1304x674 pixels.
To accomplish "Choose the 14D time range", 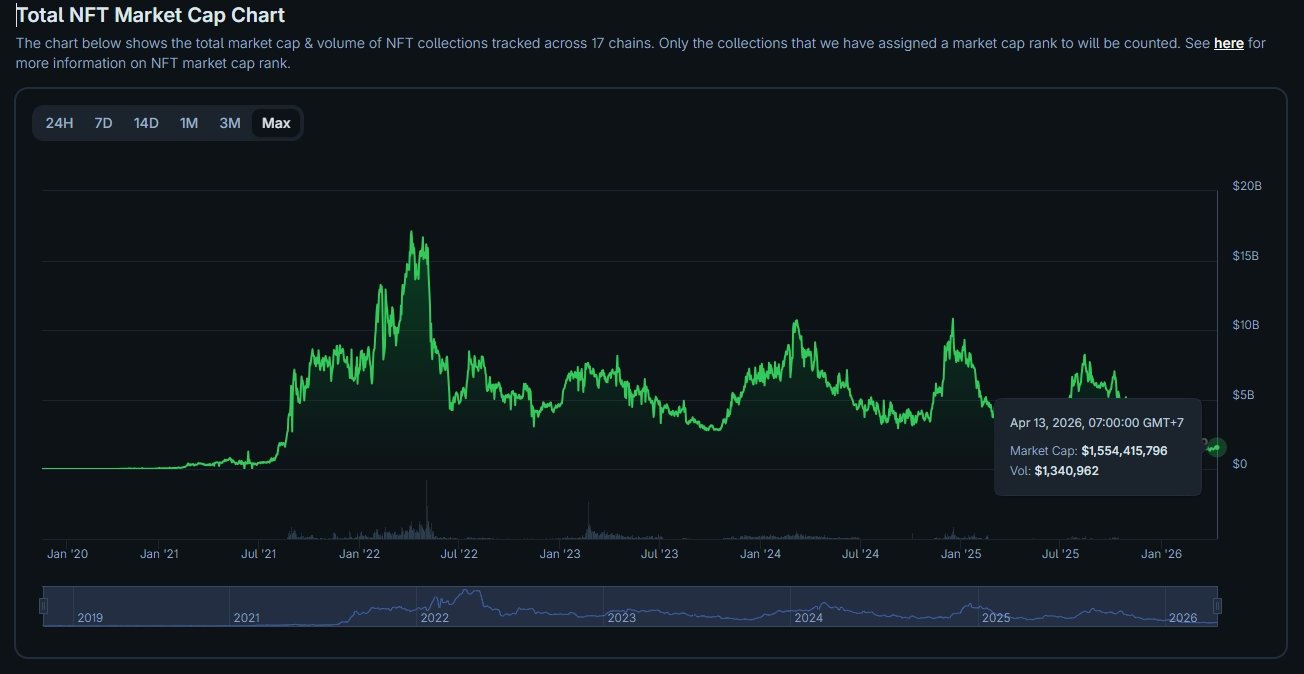I will tap(146, 123).
